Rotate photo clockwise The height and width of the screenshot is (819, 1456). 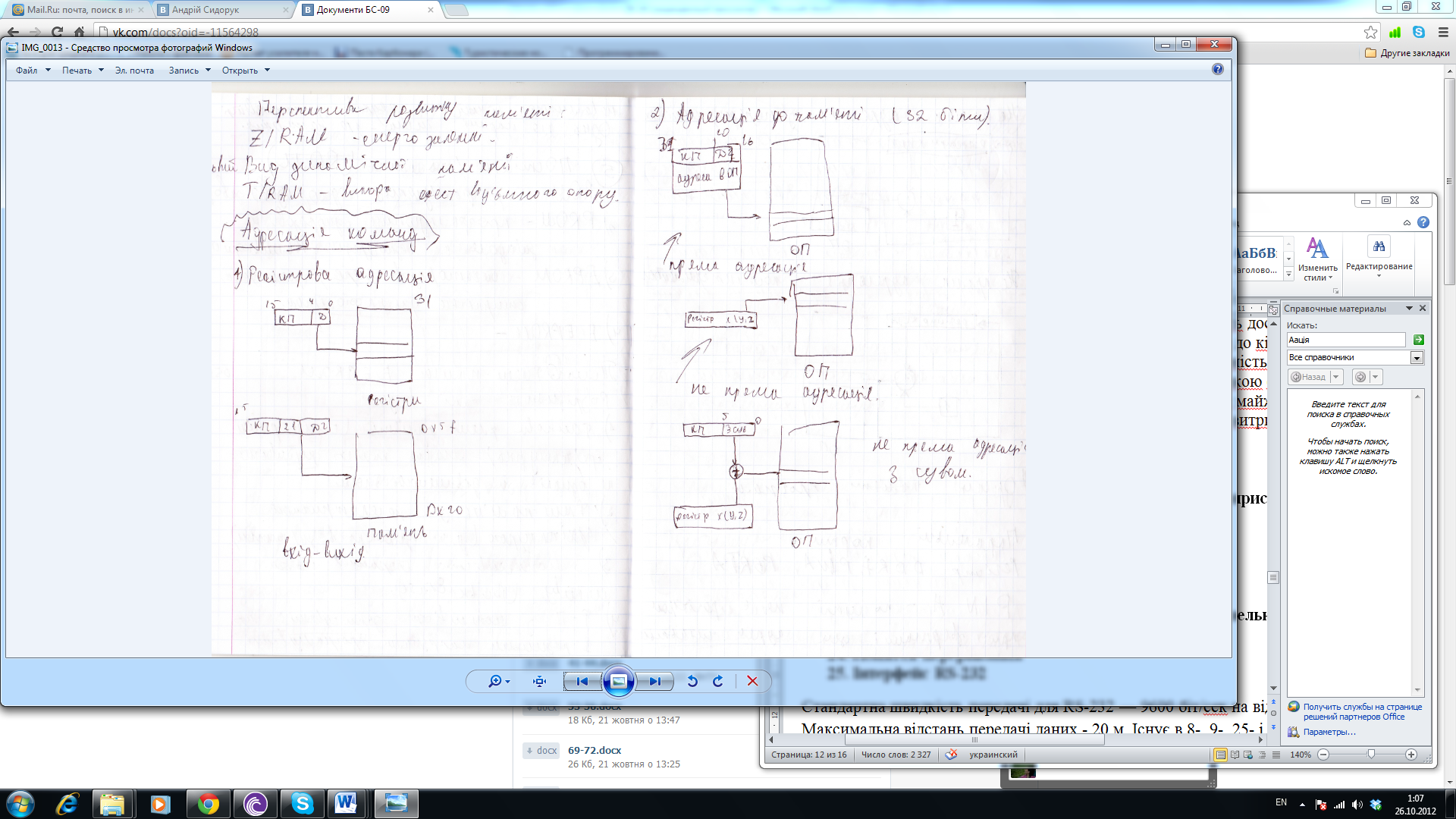(x=717, y=681)
